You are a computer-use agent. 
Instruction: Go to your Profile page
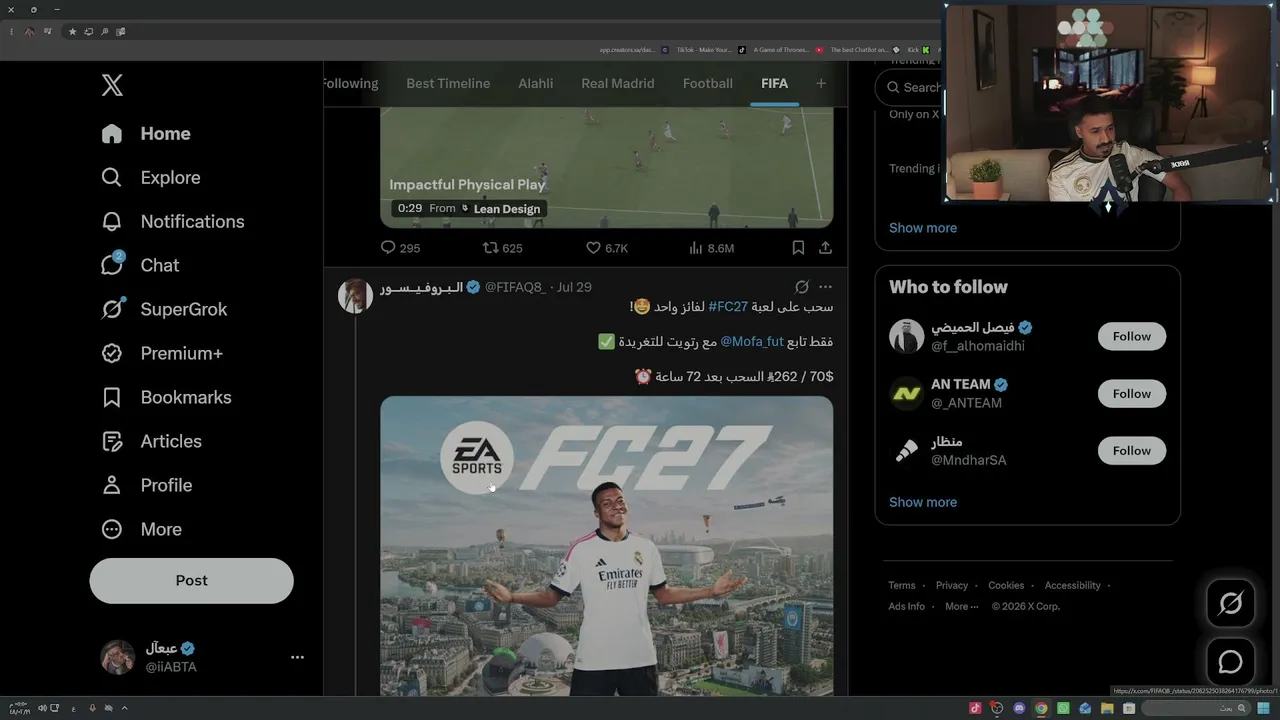[x=146, y=486]
